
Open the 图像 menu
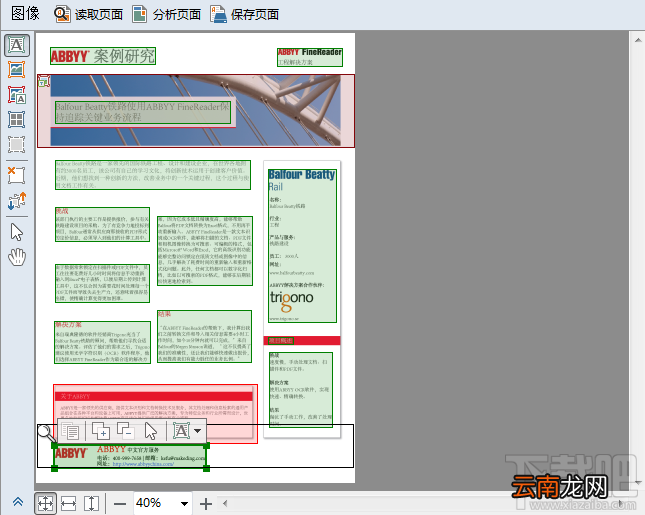point(26,14)
